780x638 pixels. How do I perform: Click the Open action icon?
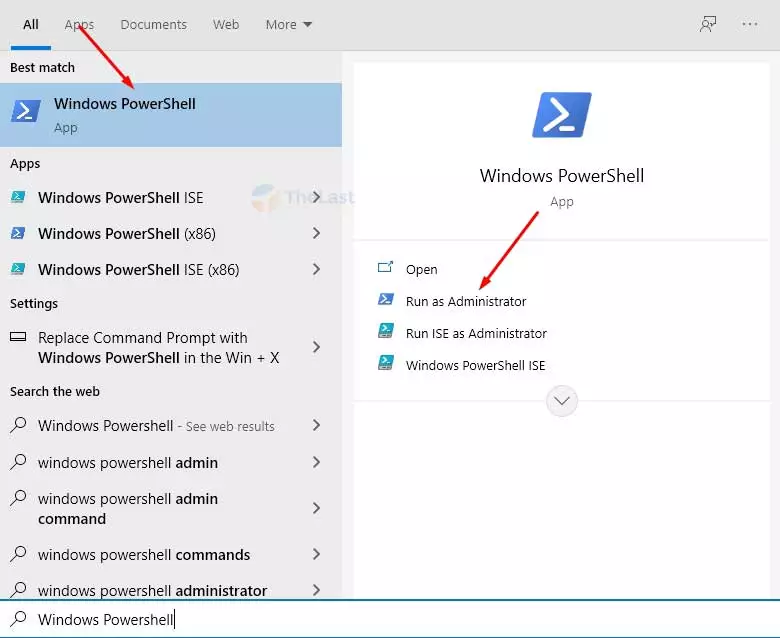point(386,268)
